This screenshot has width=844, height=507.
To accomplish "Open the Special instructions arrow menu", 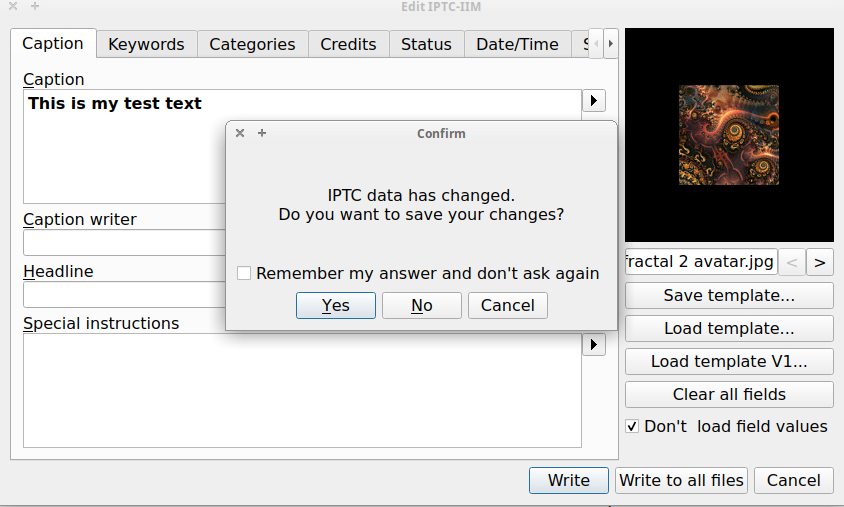I will 594,344.
